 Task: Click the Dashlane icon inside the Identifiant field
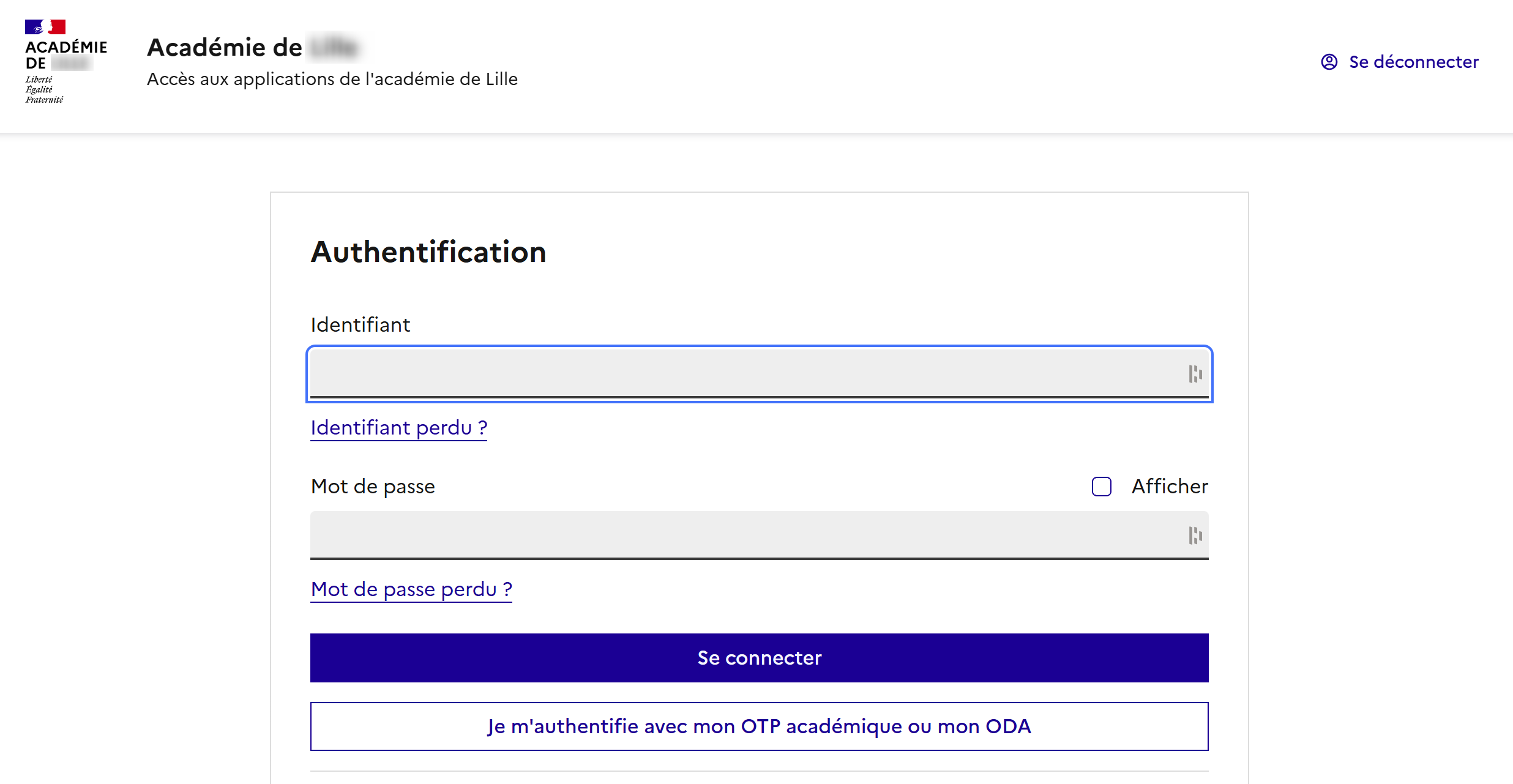click(x=1195, y=374)
